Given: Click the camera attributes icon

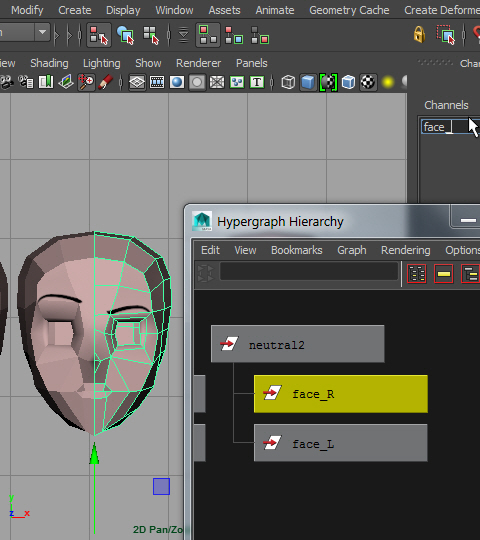Looking at the screenshot, I should click(x=26, y=82).
